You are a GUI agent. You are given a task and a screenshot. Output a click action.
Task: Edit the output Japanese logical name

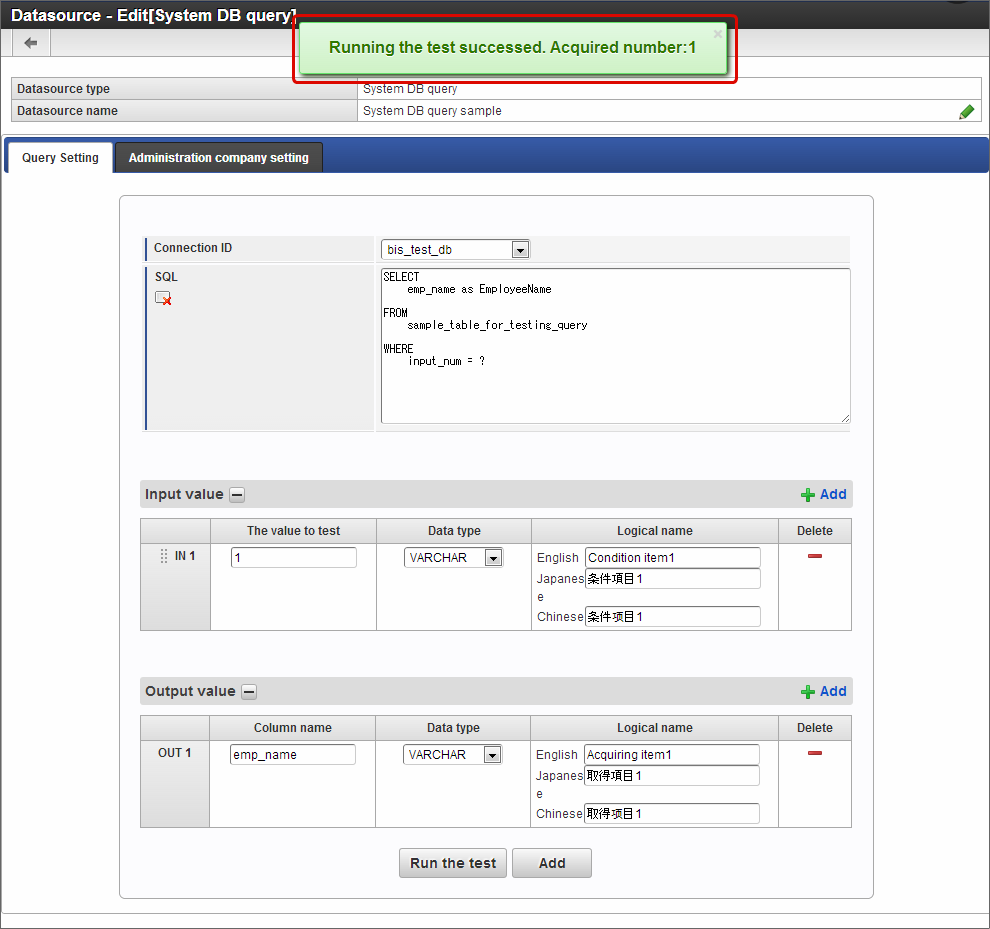671,776
